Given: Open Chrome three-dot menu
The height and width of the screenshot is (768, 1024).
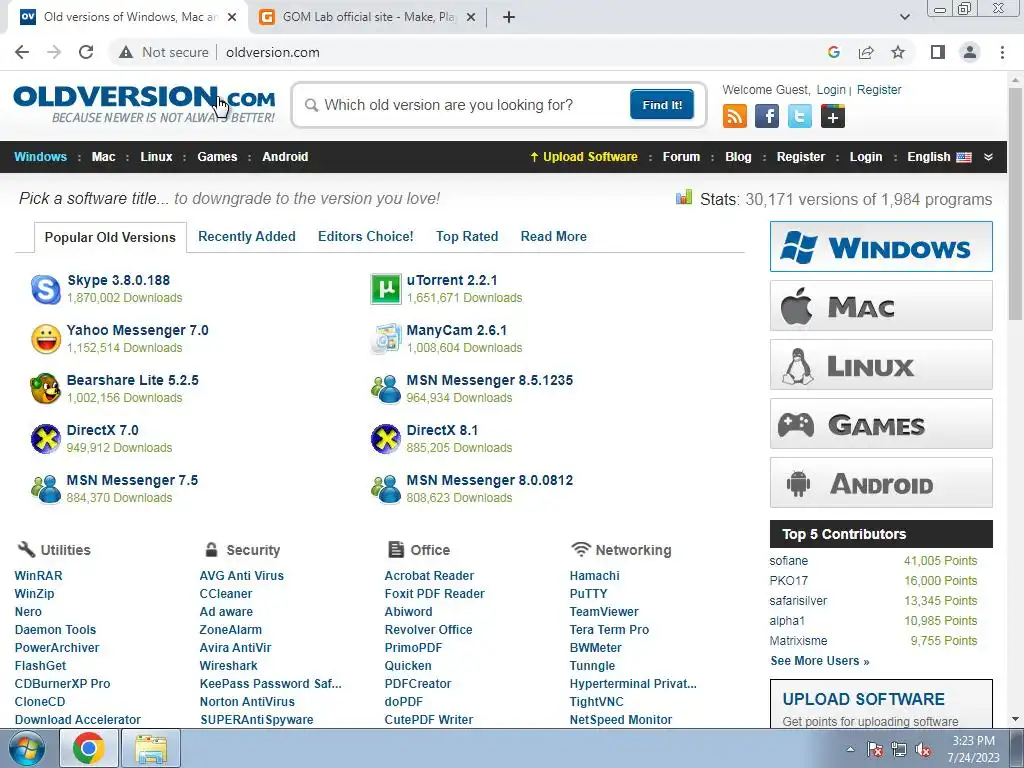Looking at the screenshot, I should pos(1002,52).
